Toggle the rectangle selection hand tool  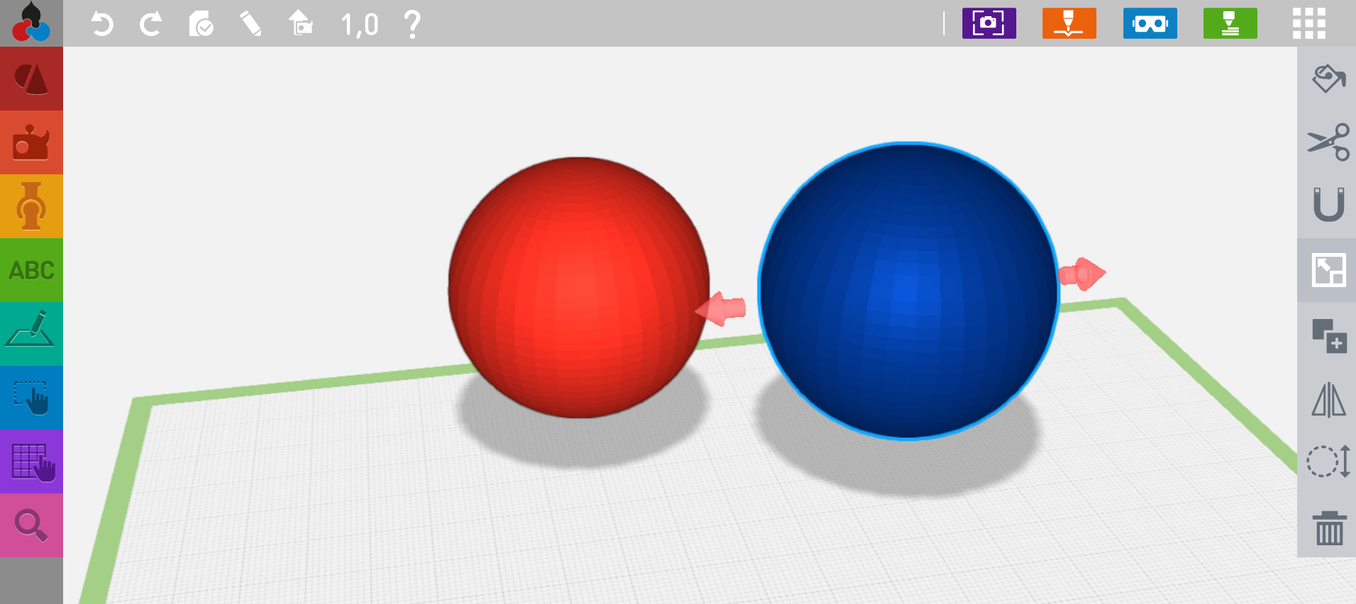click(x=31, y=398)
